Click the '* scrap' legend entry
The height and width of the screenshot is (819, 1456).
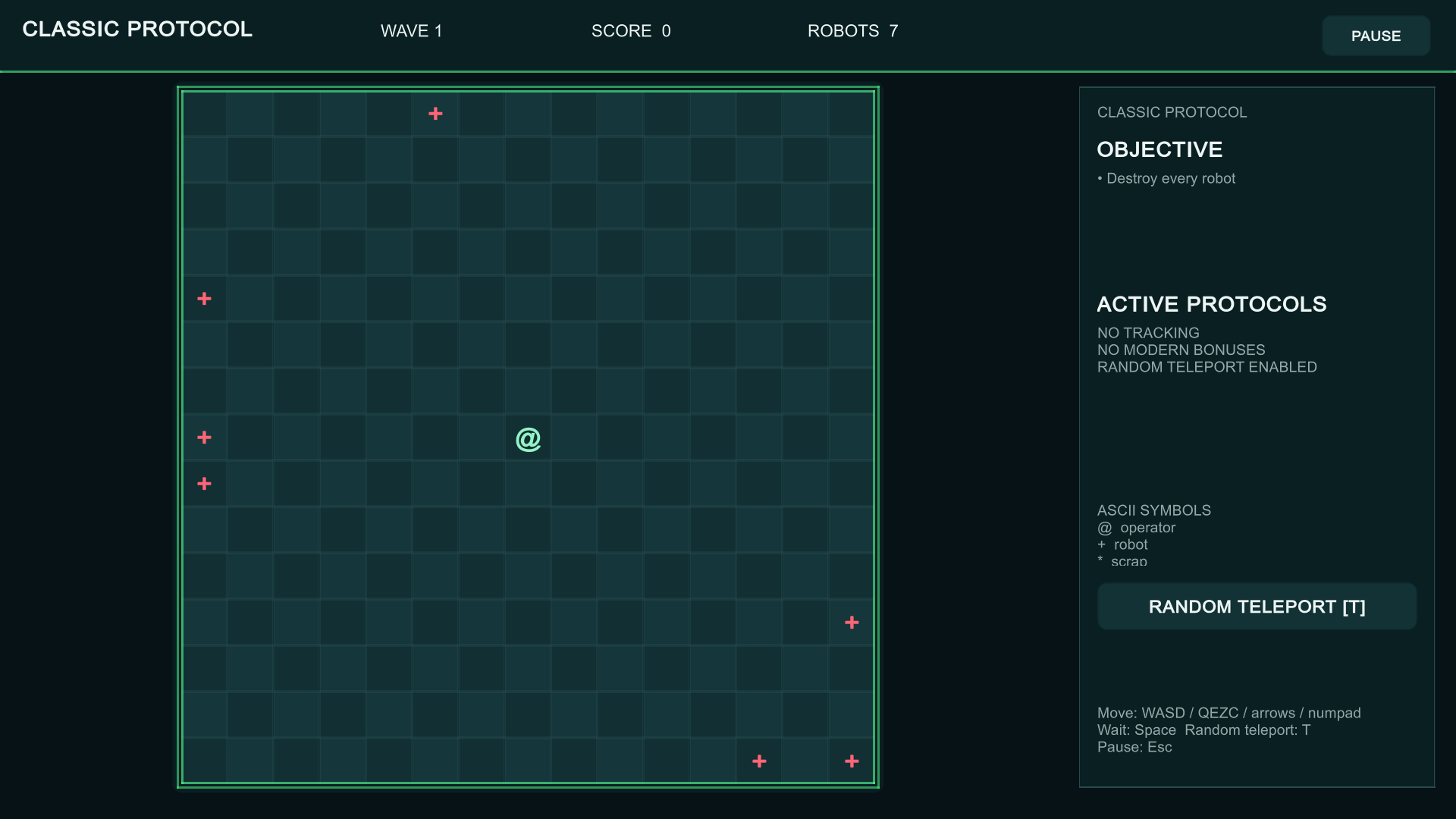click(1122, 560)
